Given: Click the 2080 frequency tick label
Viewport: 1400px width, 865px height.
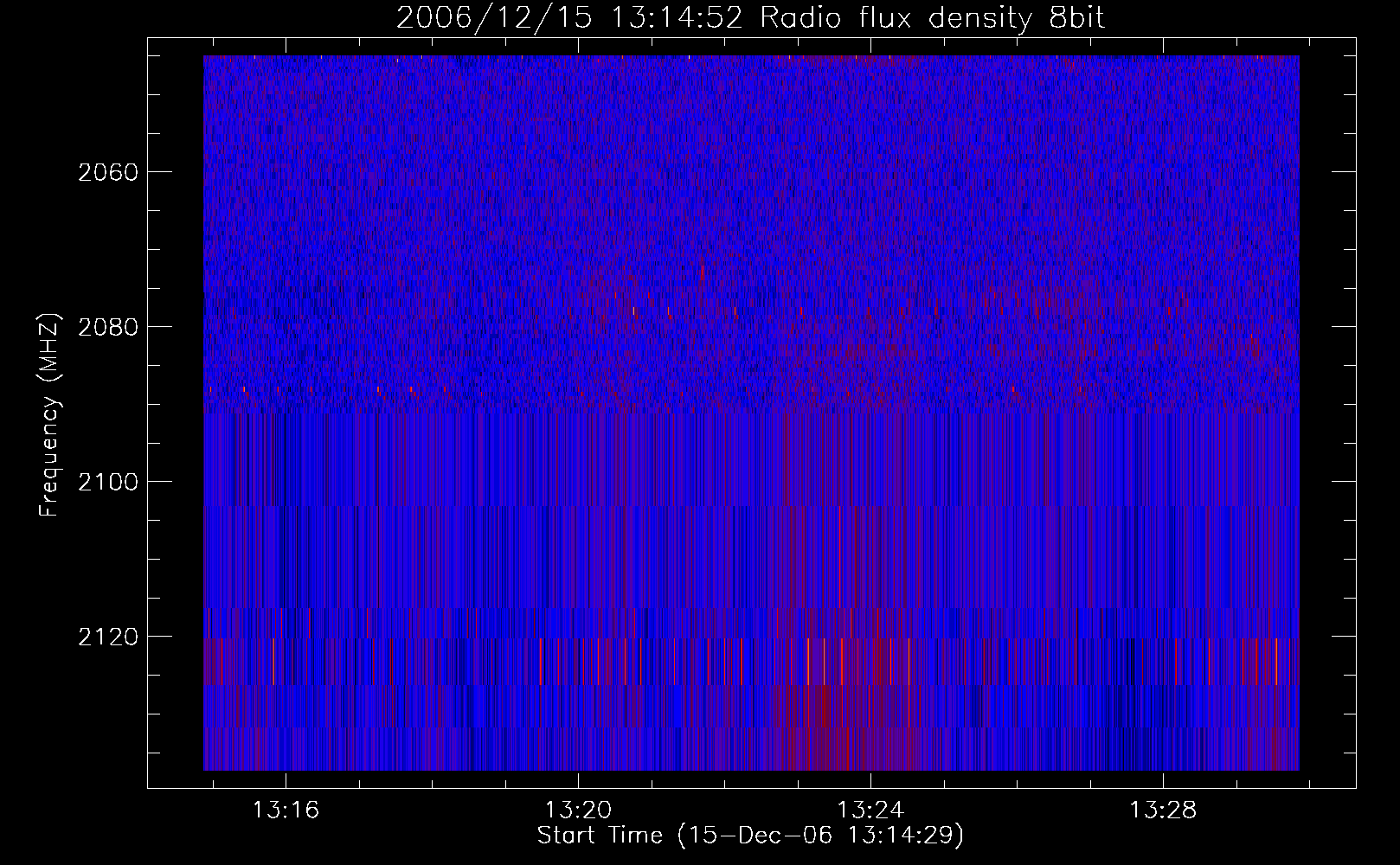Looking at the screenshot, I should [x=108, y=327].
